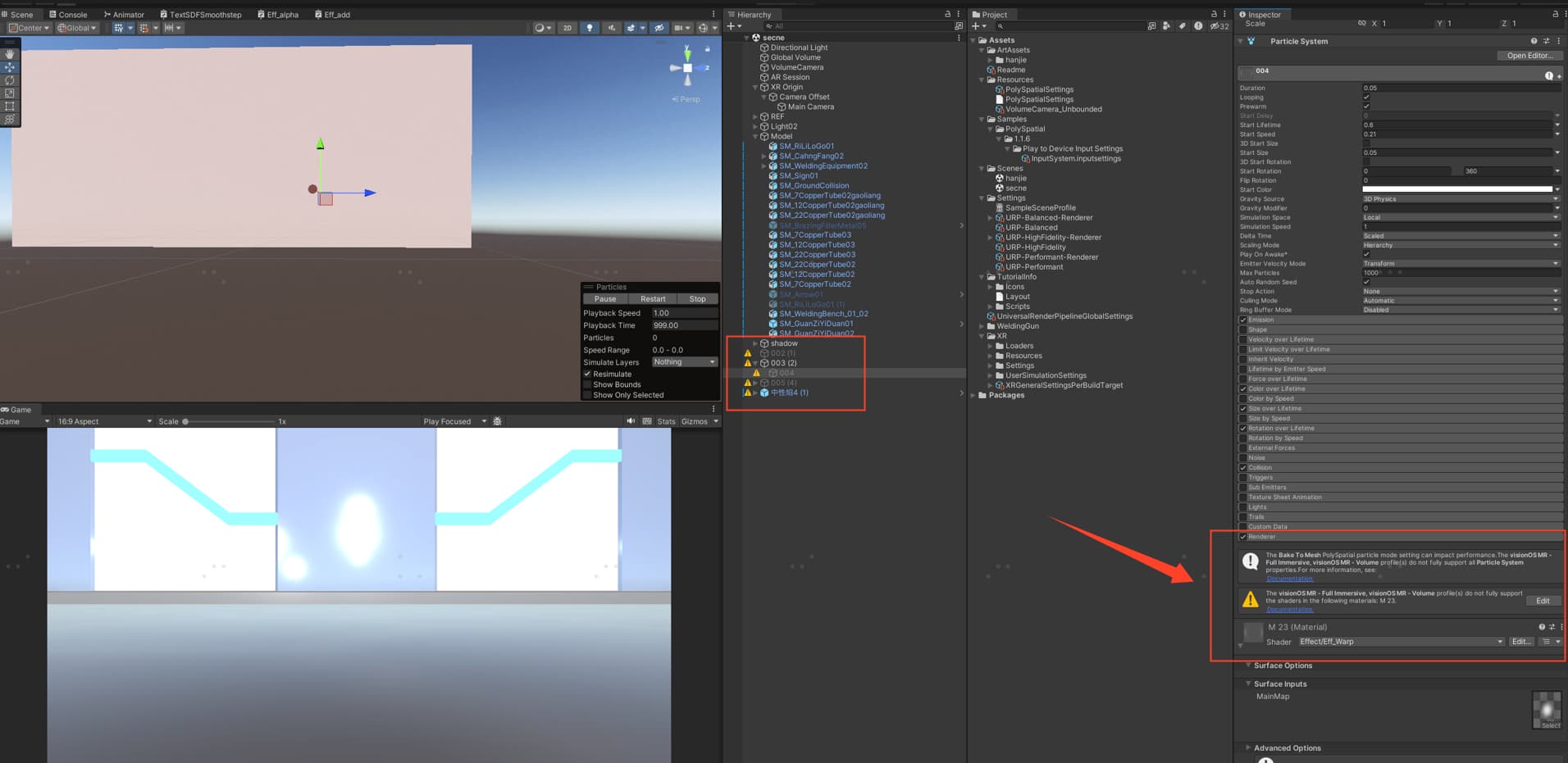Uncheck Resimulate in the Particles overlay
The width and height of the screenshot is (1568, 763).
tap(589, 373)
